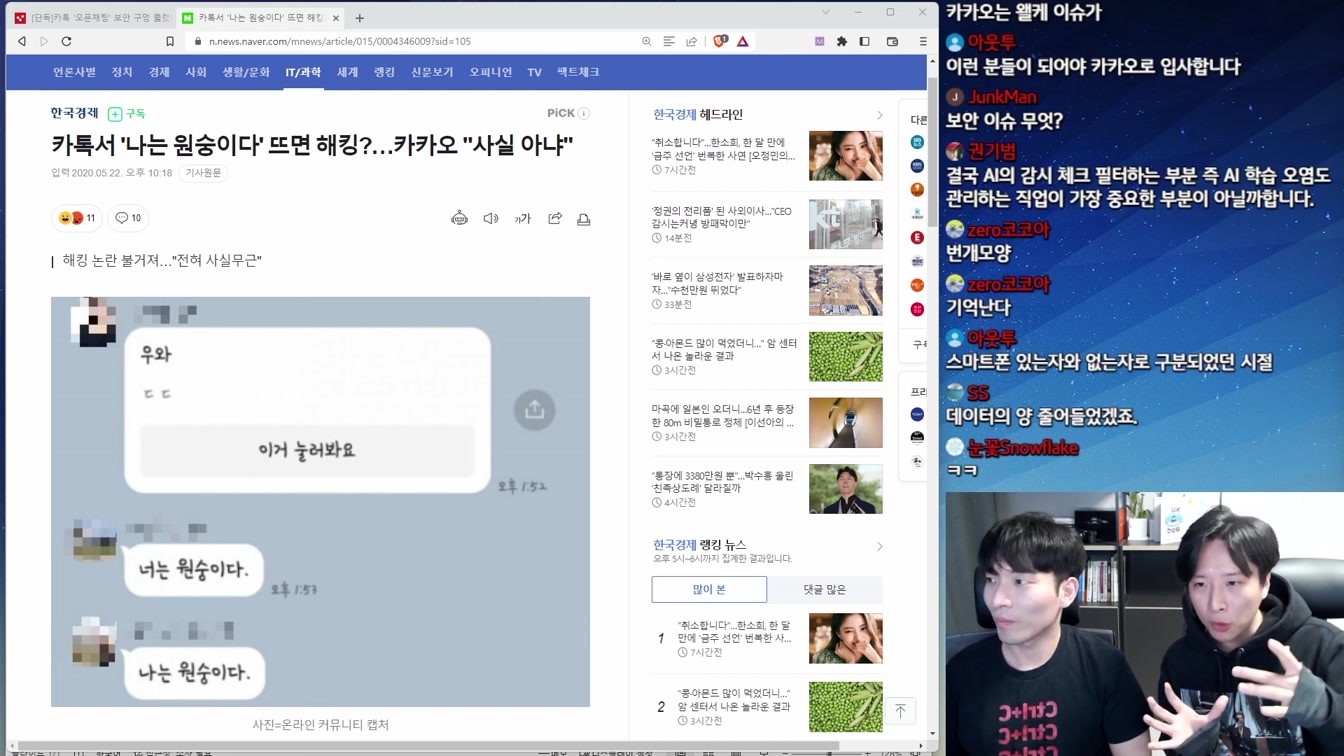Expand 한국경제 헤드라인 with the chevron

879,116
